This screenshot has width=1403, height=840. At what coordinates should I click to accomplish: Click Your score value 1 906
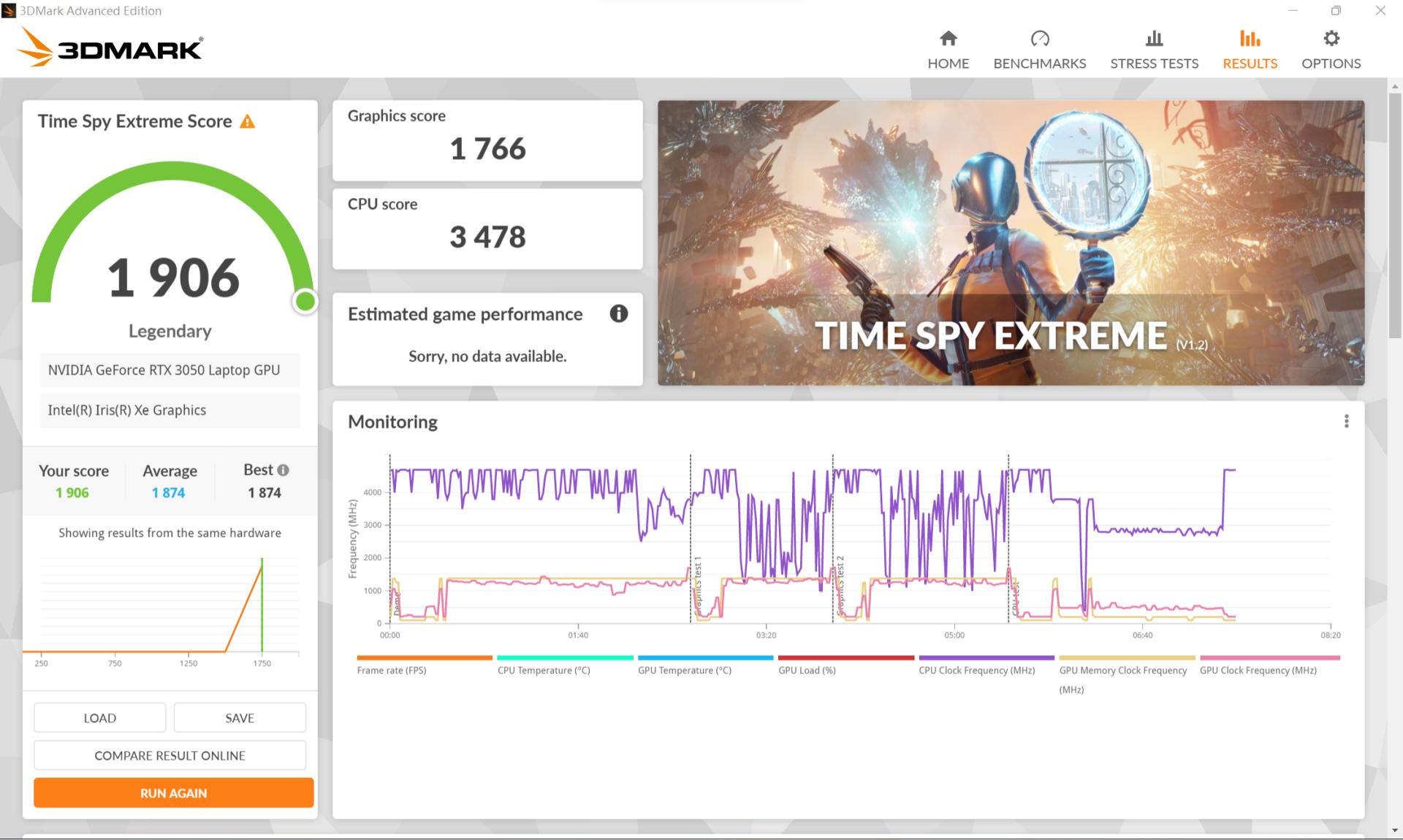(x=72, y=493)
